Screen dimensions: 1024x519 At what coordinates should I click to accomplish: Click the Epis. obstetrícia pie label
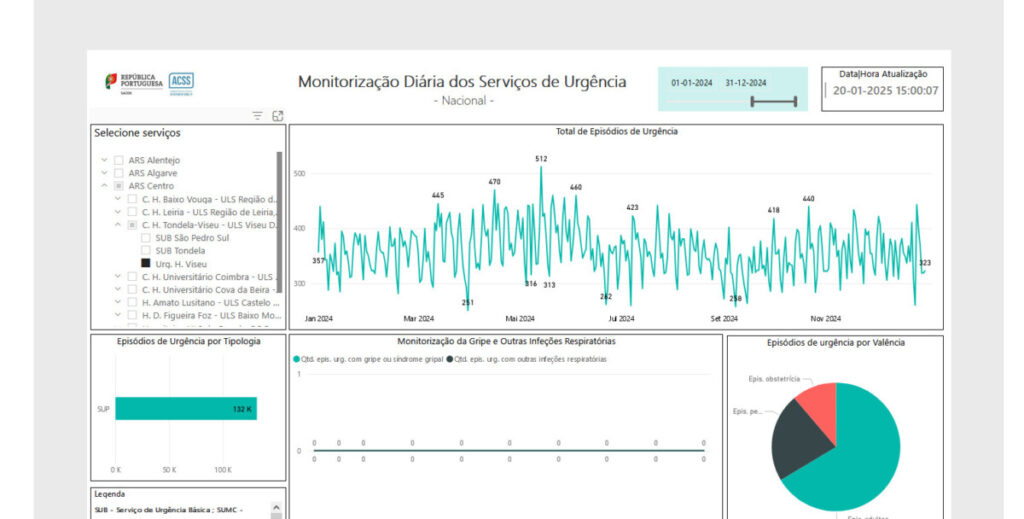coord(774,379)
